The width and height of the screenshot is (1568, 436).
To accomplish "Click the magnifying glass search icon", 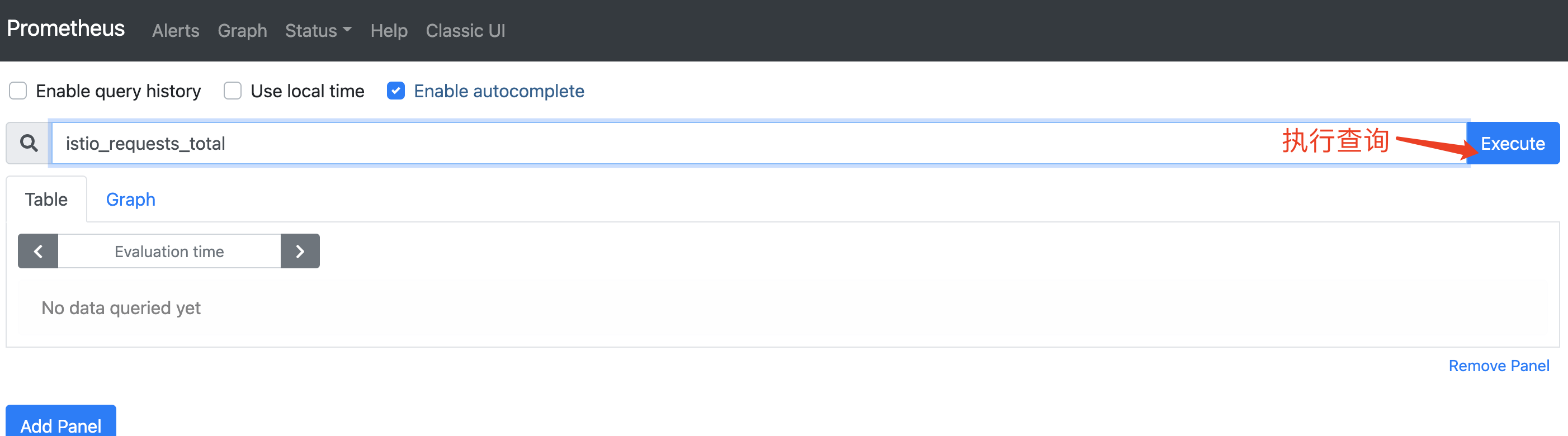I will [29, 144].
